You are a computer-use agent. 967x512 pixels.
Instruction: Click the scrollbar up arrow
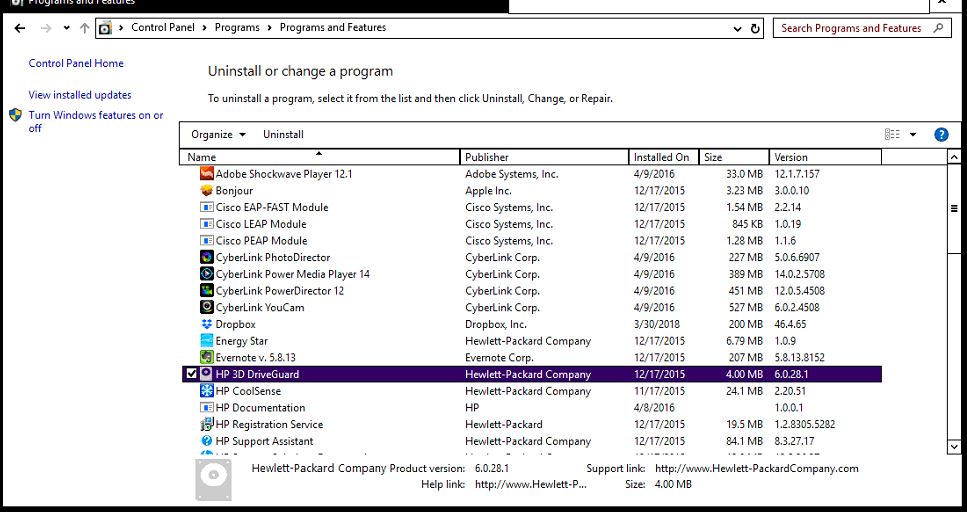(954, 157)
